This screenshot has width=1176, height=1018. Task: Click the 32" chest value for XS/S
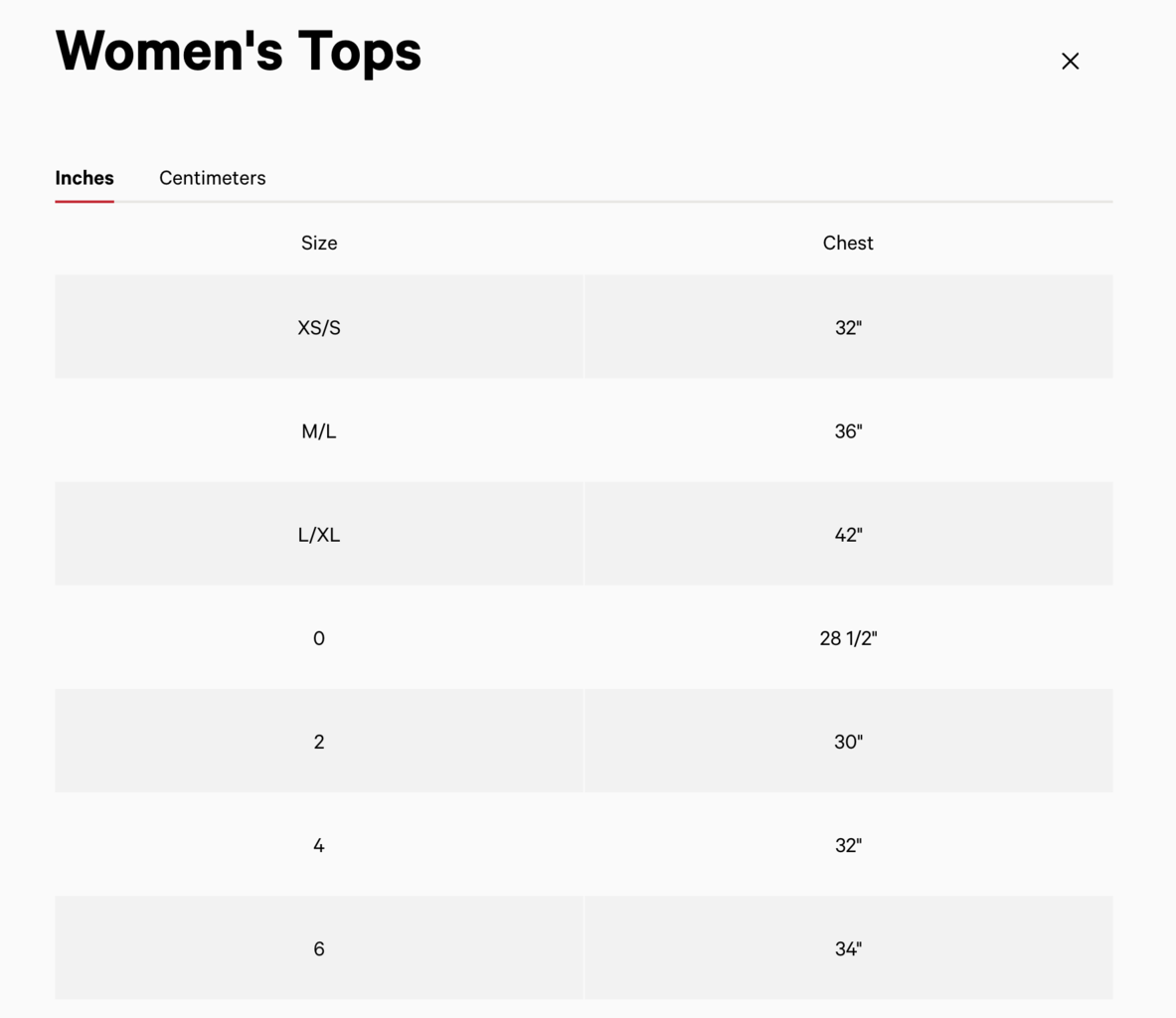tap(847, 327)
